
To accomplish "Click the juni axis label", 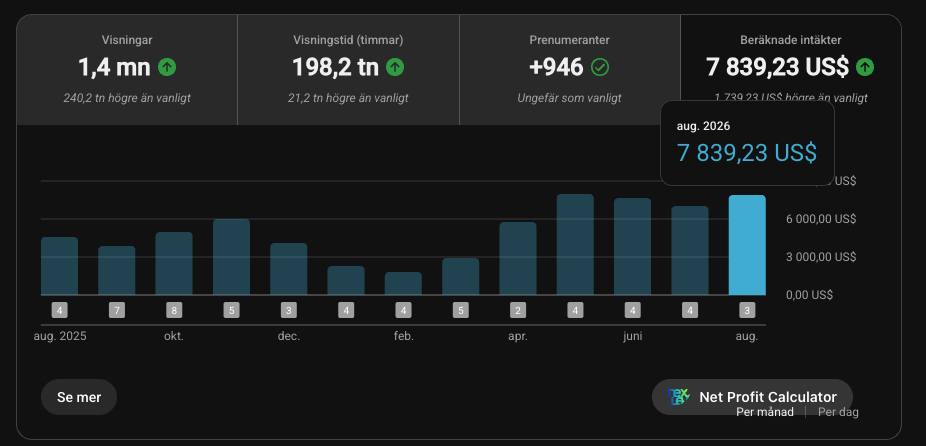I will (632, 336).
